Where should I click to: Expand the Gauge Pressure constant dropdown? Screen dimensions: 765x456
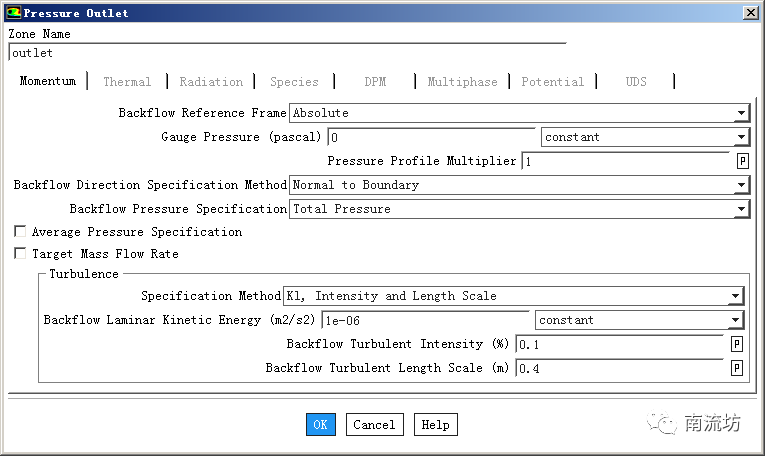click(x=740, y=138)
